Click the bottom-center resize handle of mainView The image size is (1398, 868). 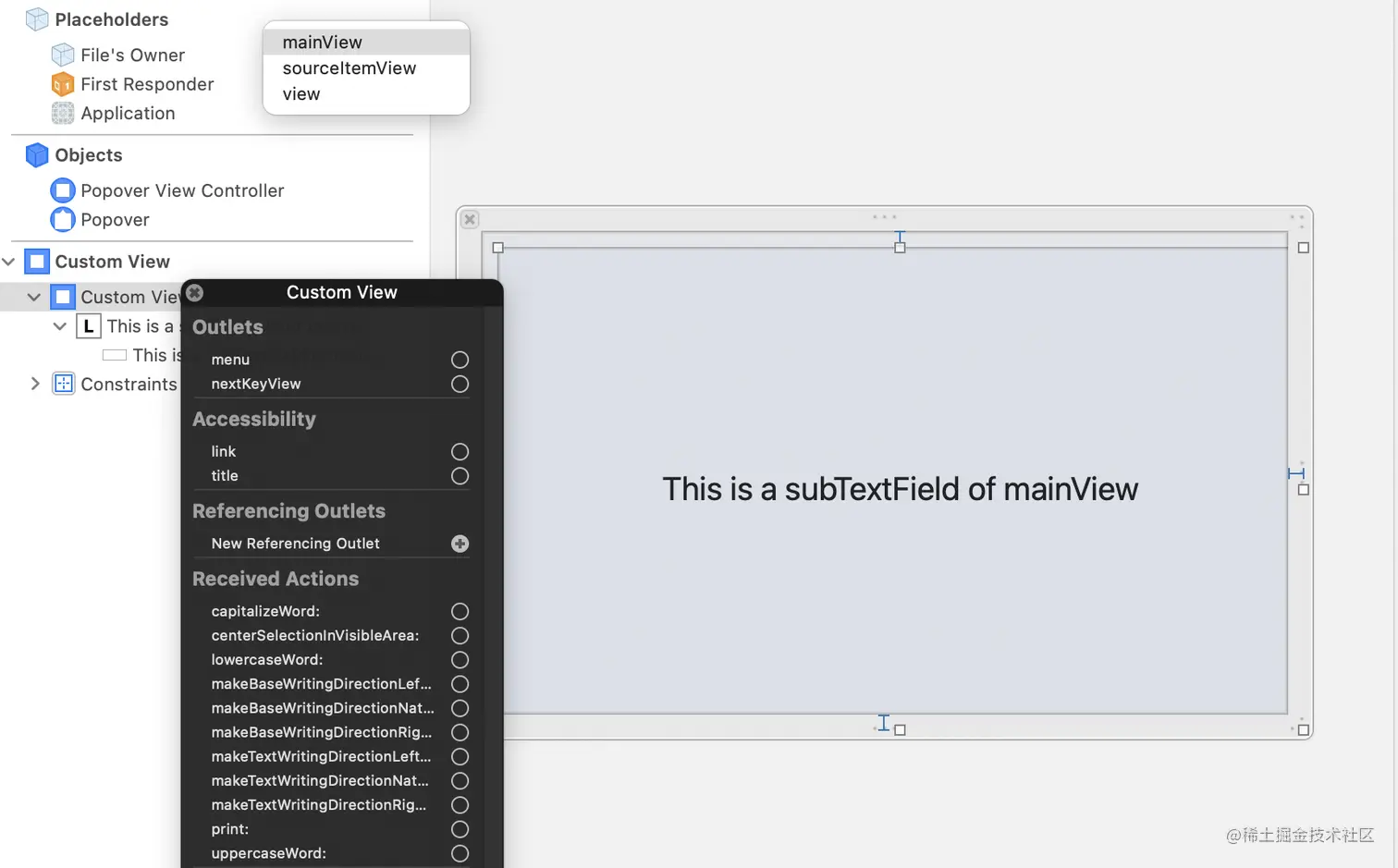pos(900,729)
